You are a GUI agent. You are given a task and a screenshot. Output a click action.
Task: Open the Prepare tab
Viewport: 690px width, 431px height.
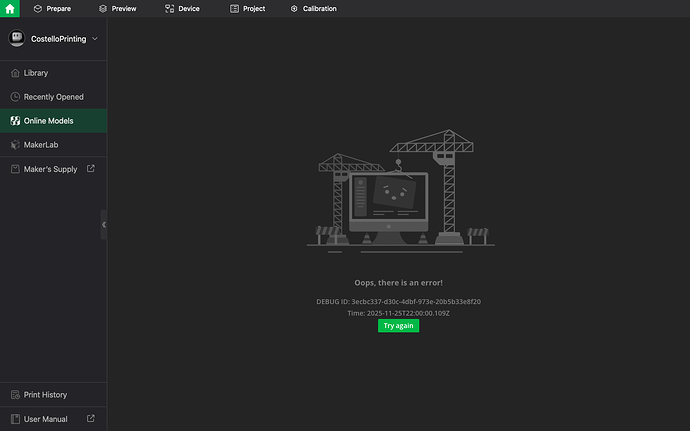[52, 8]
